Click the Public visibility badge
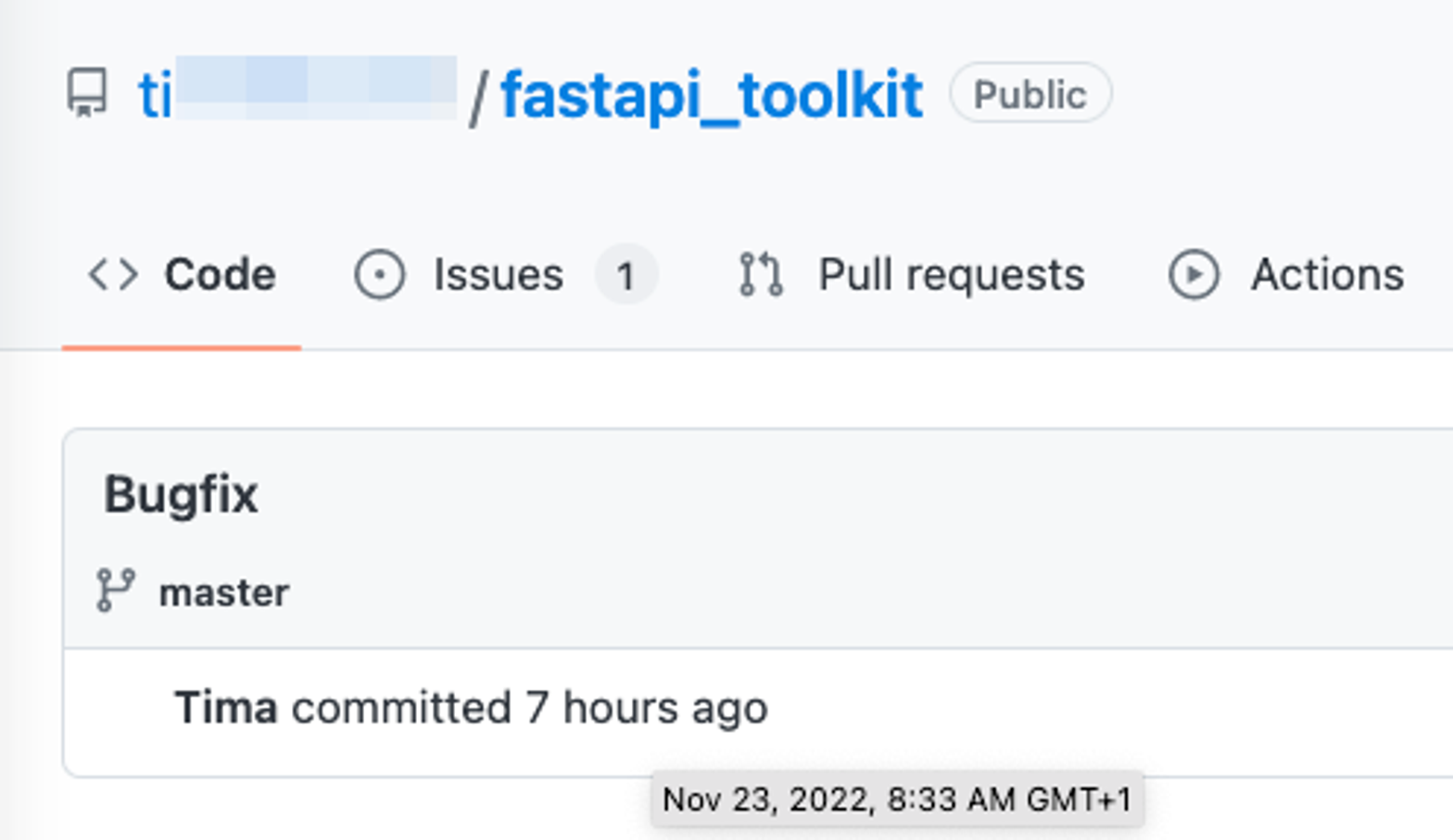1453x840 pixels. tap(1029, 93)
